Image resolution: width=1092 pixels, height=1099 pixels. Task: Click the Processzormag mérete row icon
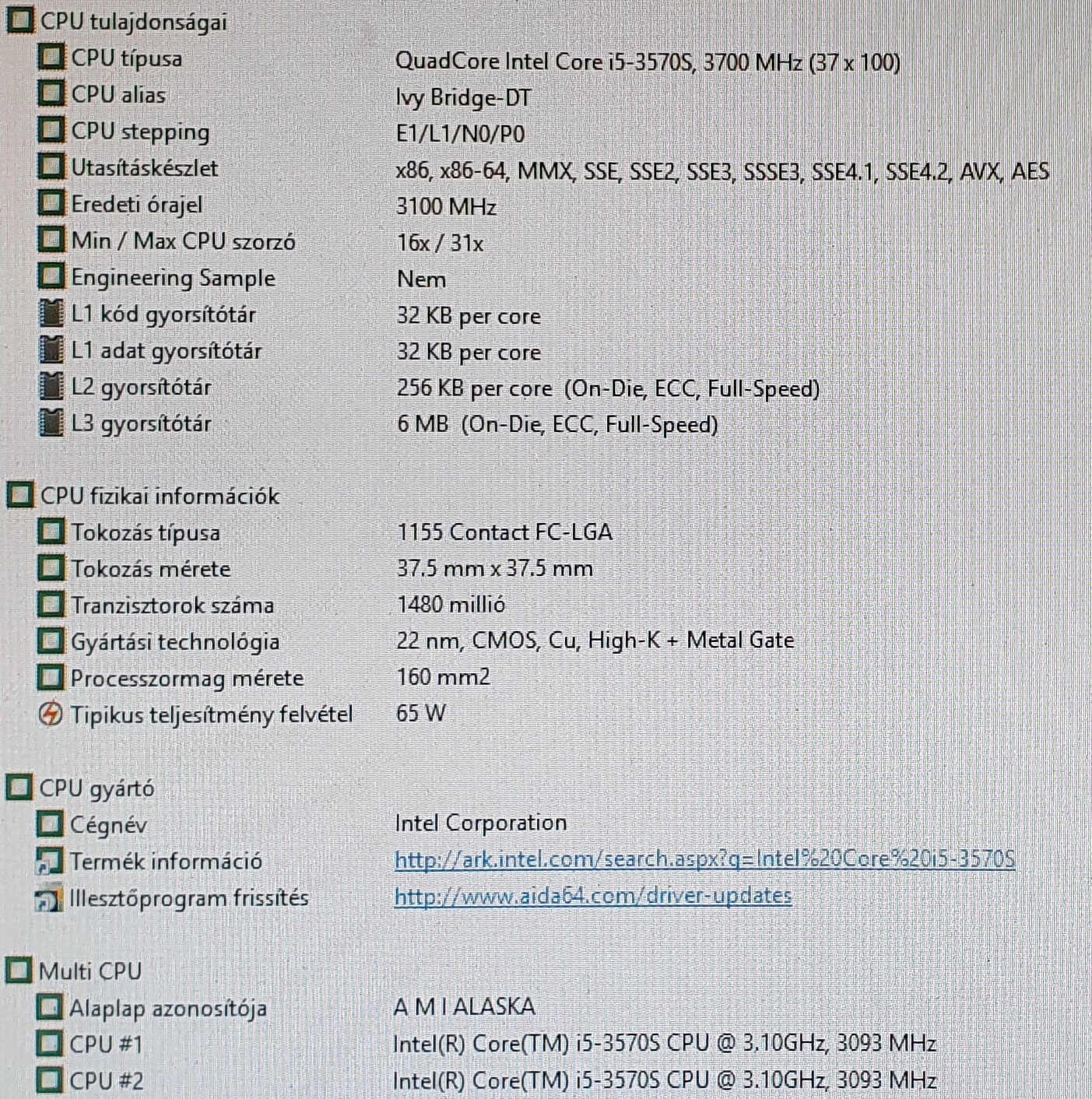coord(51,677)
